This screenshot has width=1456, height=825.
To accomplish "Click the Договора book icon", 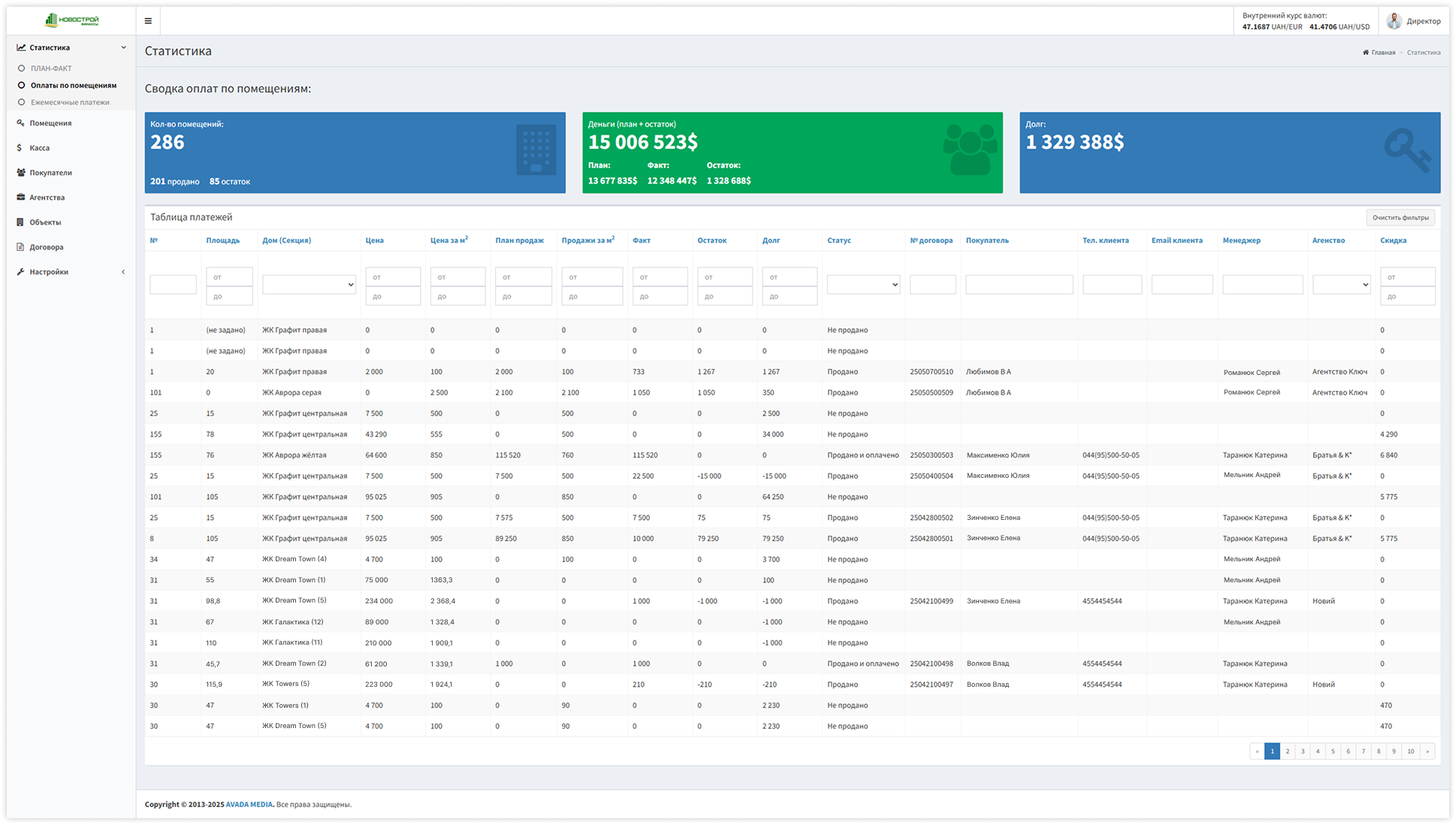I will coord(20,246).
